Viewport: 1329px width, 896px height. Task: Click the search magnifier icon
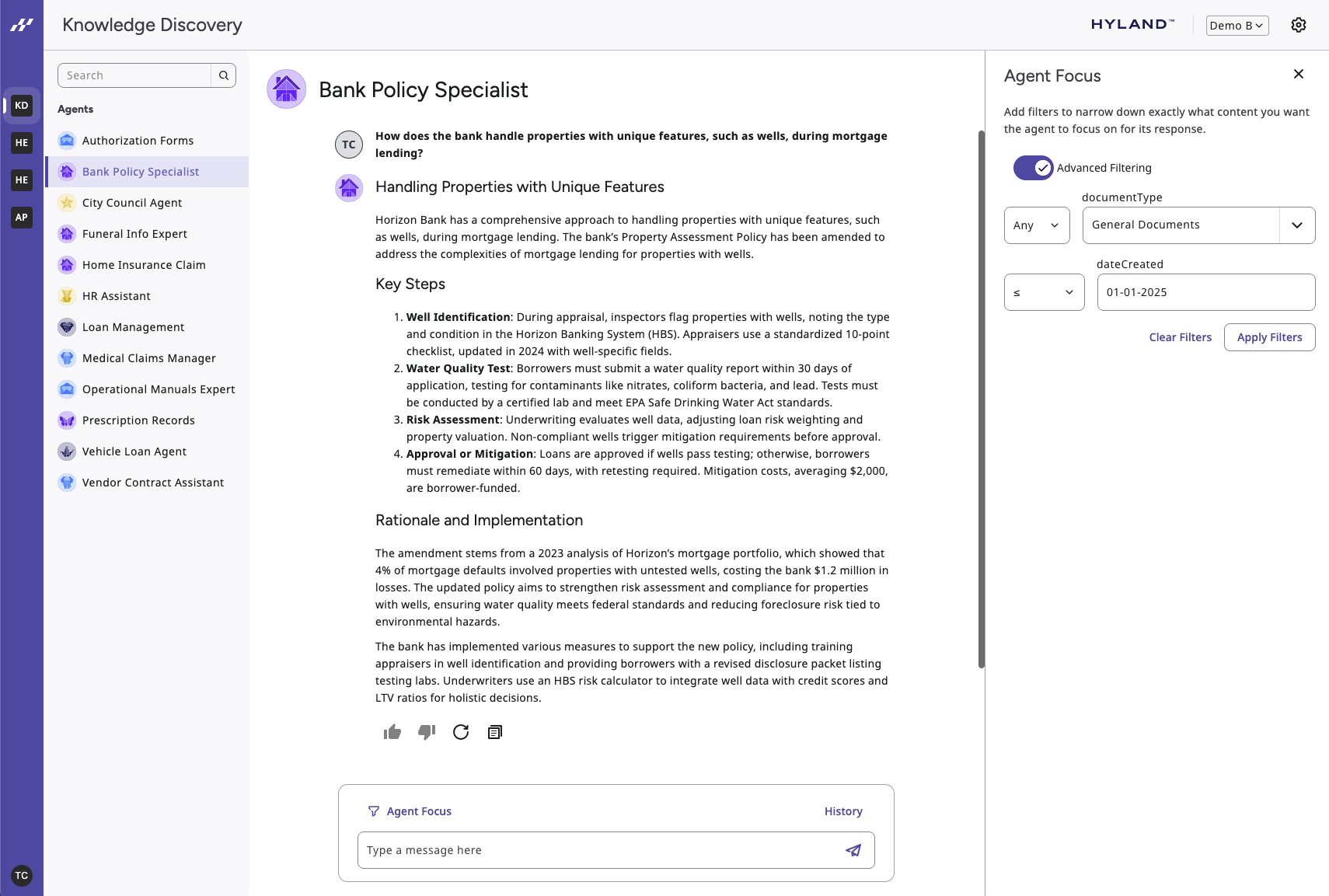pos(224,75)
